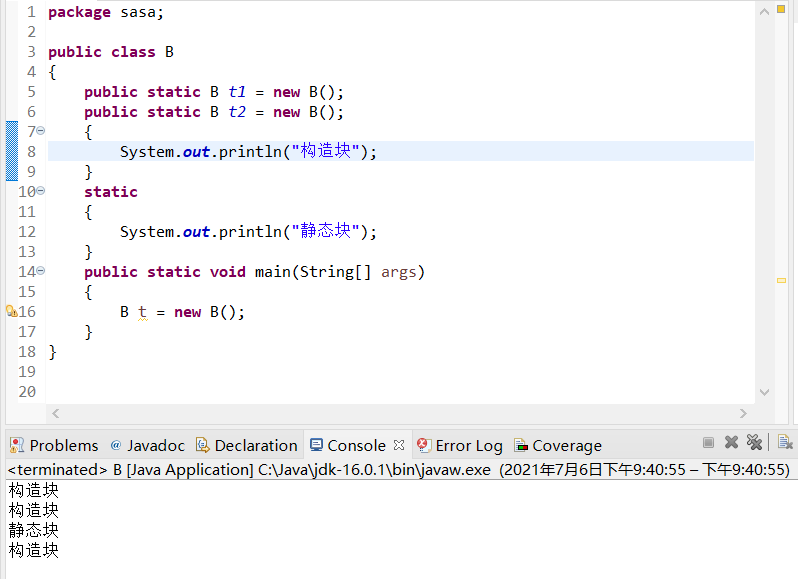Close the Console view with its X
The width and height of the screenshot is (798, 579).
click(399, 445)
